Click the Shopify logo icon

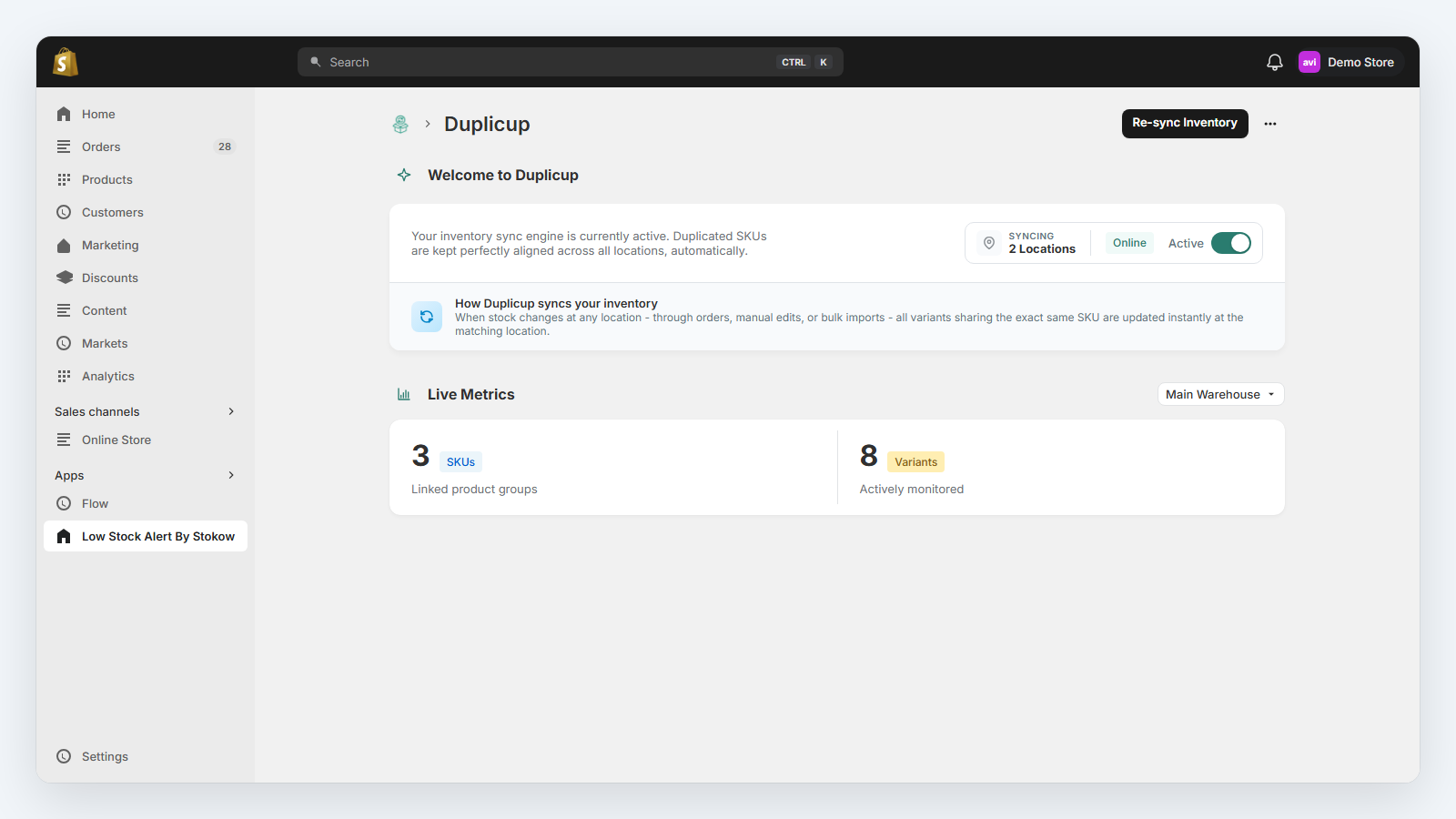66,62
